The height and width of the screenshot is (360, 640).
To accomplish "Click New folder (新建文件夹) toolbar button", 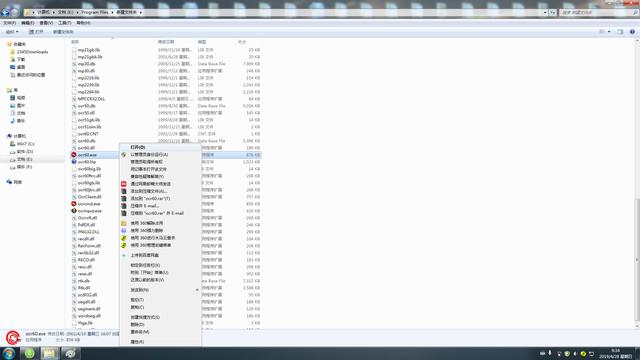I will (x=63, y=32).
